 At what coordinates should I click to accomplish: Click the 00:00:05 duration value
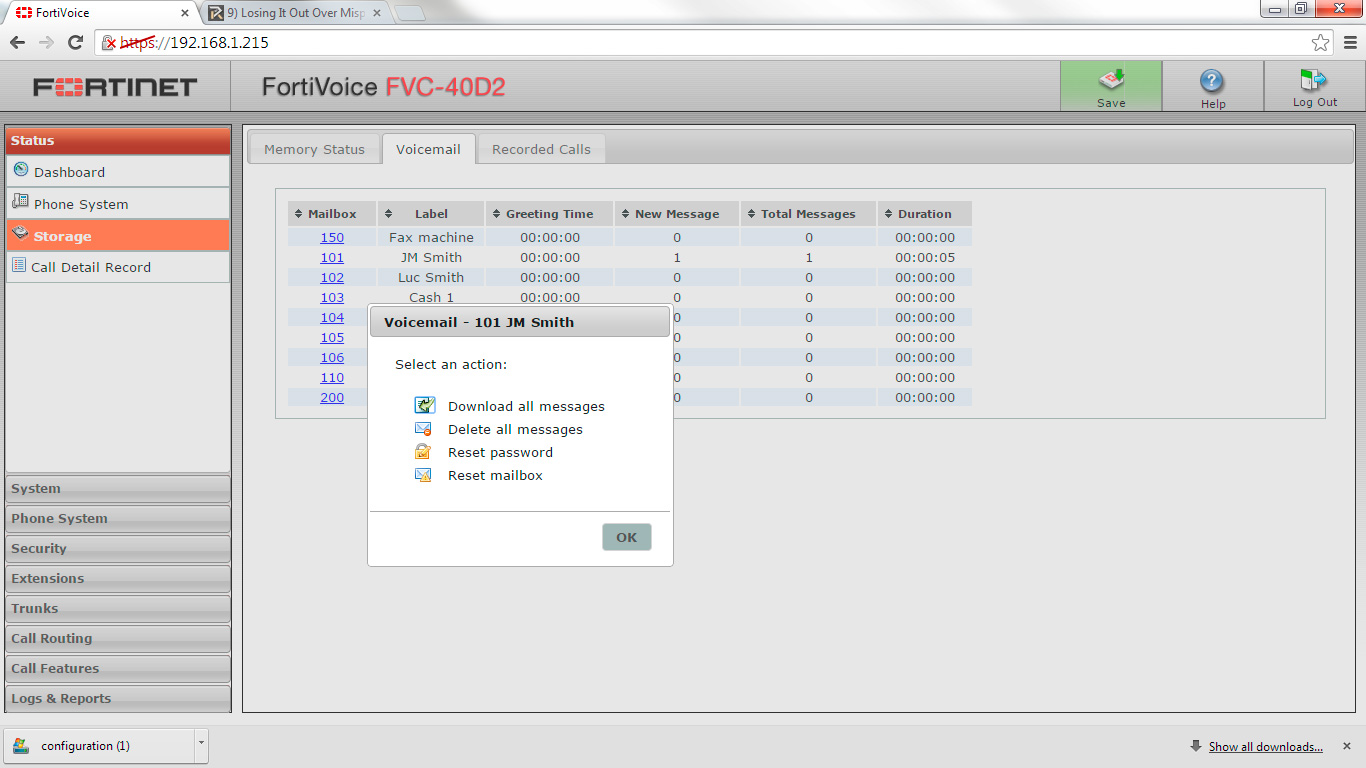(925, 257)
